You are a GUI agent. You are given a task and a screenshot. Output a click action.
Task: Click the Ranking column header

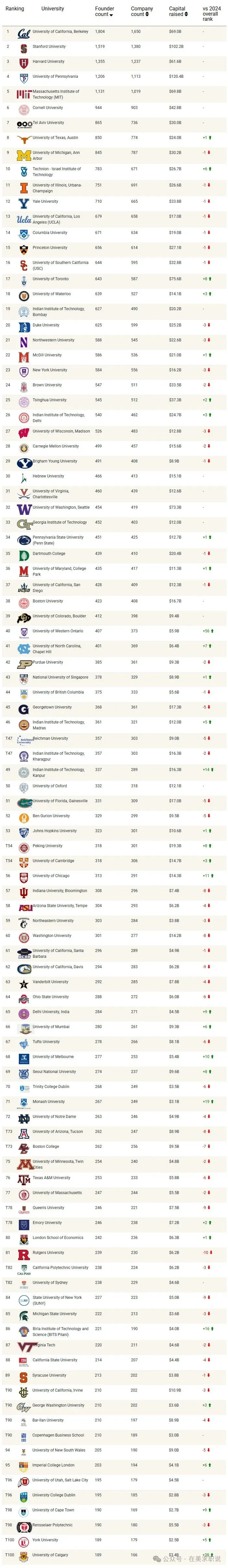(15, 9)
